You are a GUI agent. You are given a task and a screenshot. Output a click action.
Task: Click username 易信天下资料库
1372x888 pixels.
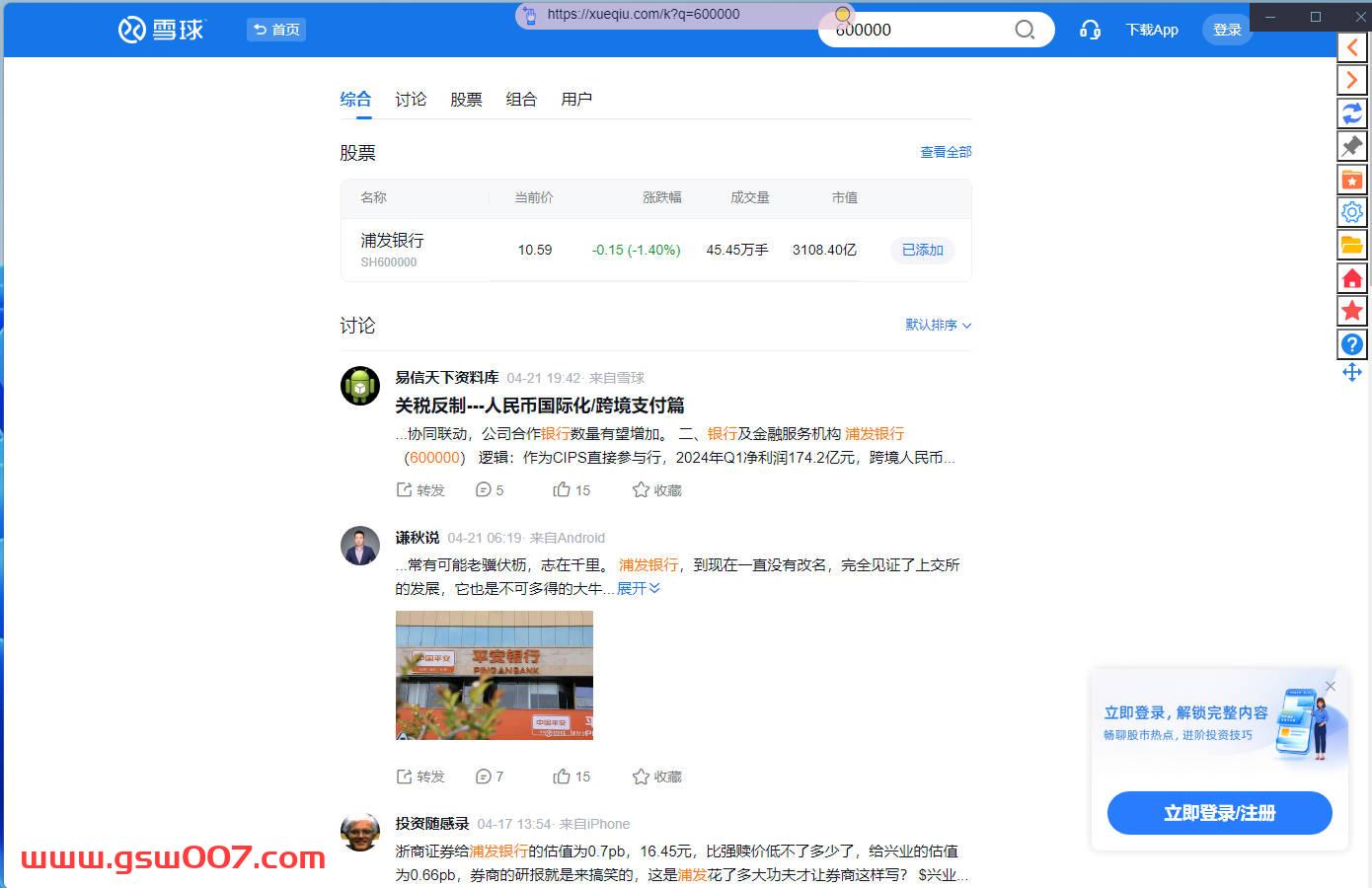tap(447, 378)
